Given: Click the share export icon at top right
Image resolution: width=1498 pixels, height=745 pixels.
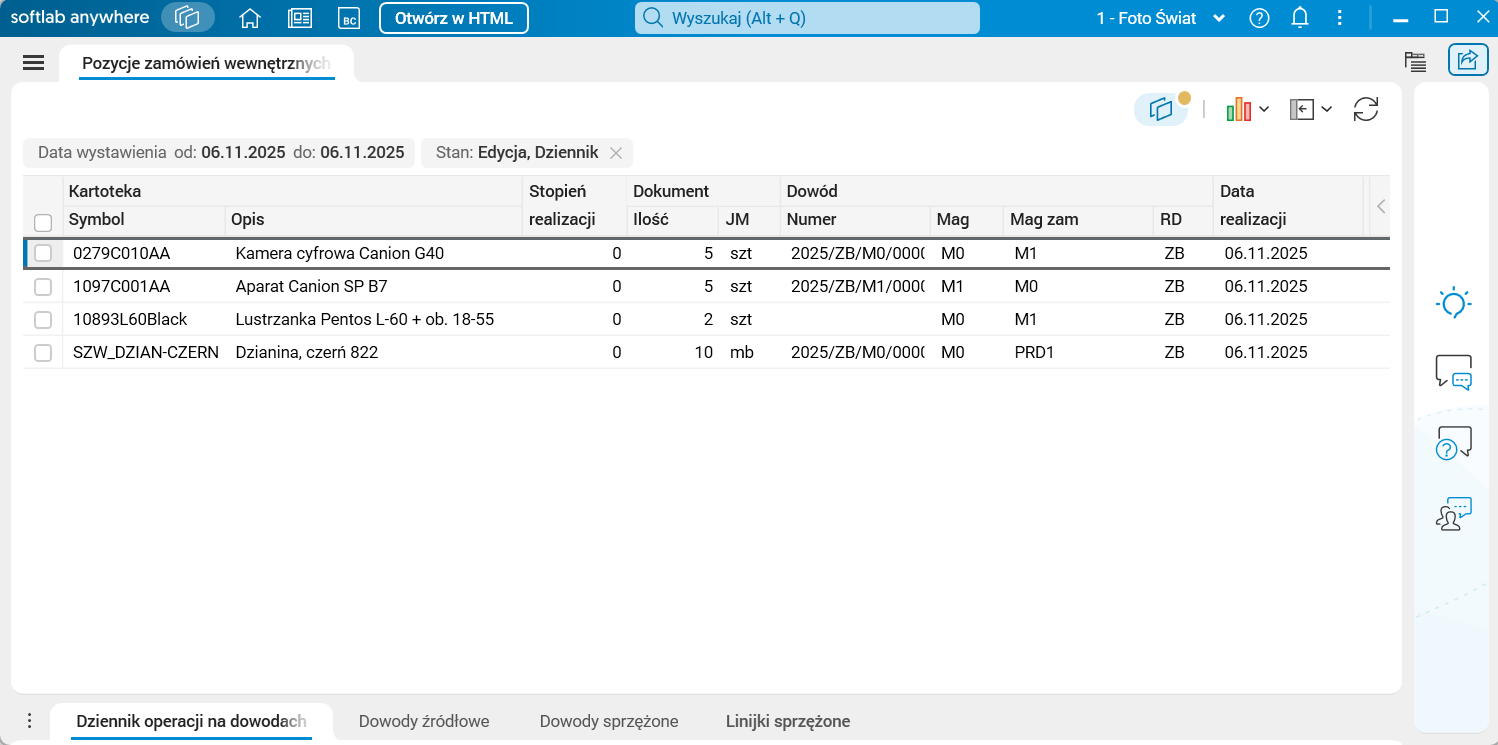Looking at the screenshot, I should 1468,60.
